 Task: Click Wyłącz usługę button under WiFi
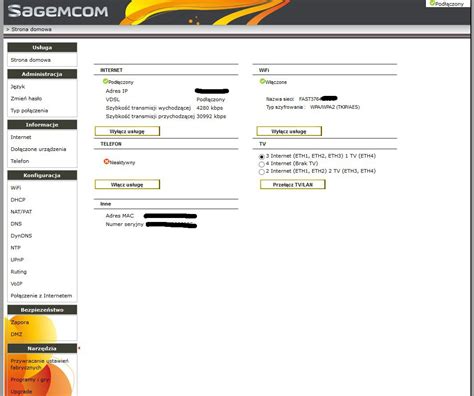(289, 131)
